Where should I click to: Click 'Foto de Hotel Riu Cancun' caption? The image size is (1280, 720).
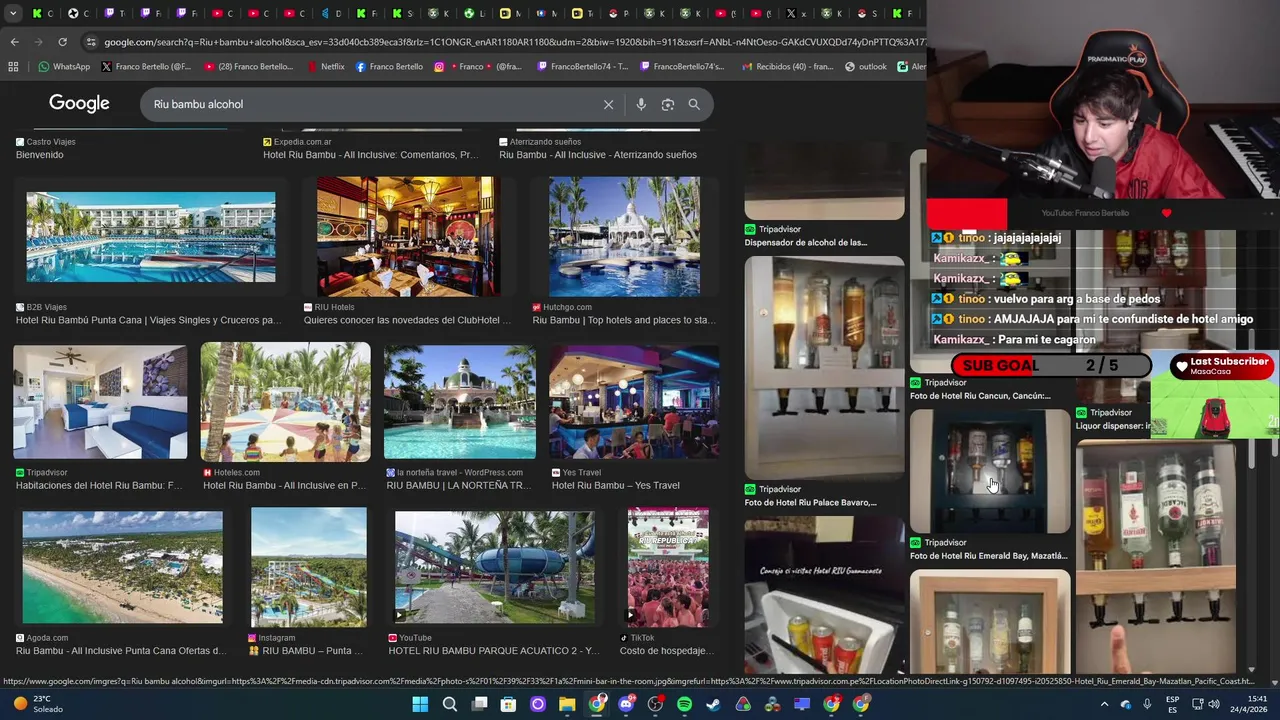click(980, 396)
